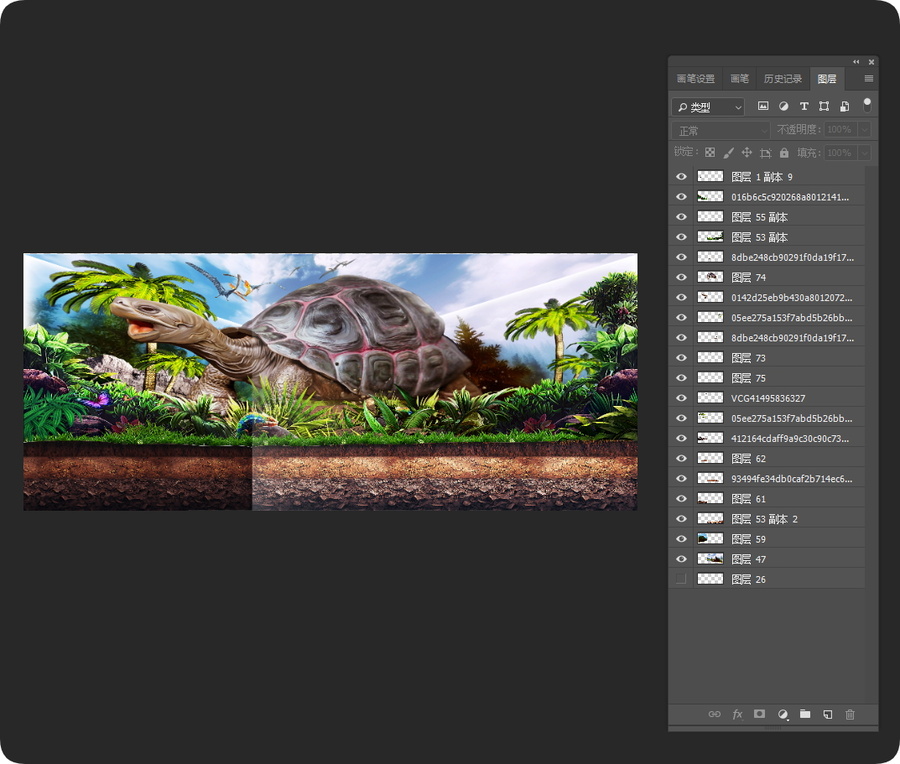The image size is (900, 764).
Task: Select layer 图层 61
Action: coord(767,498)
